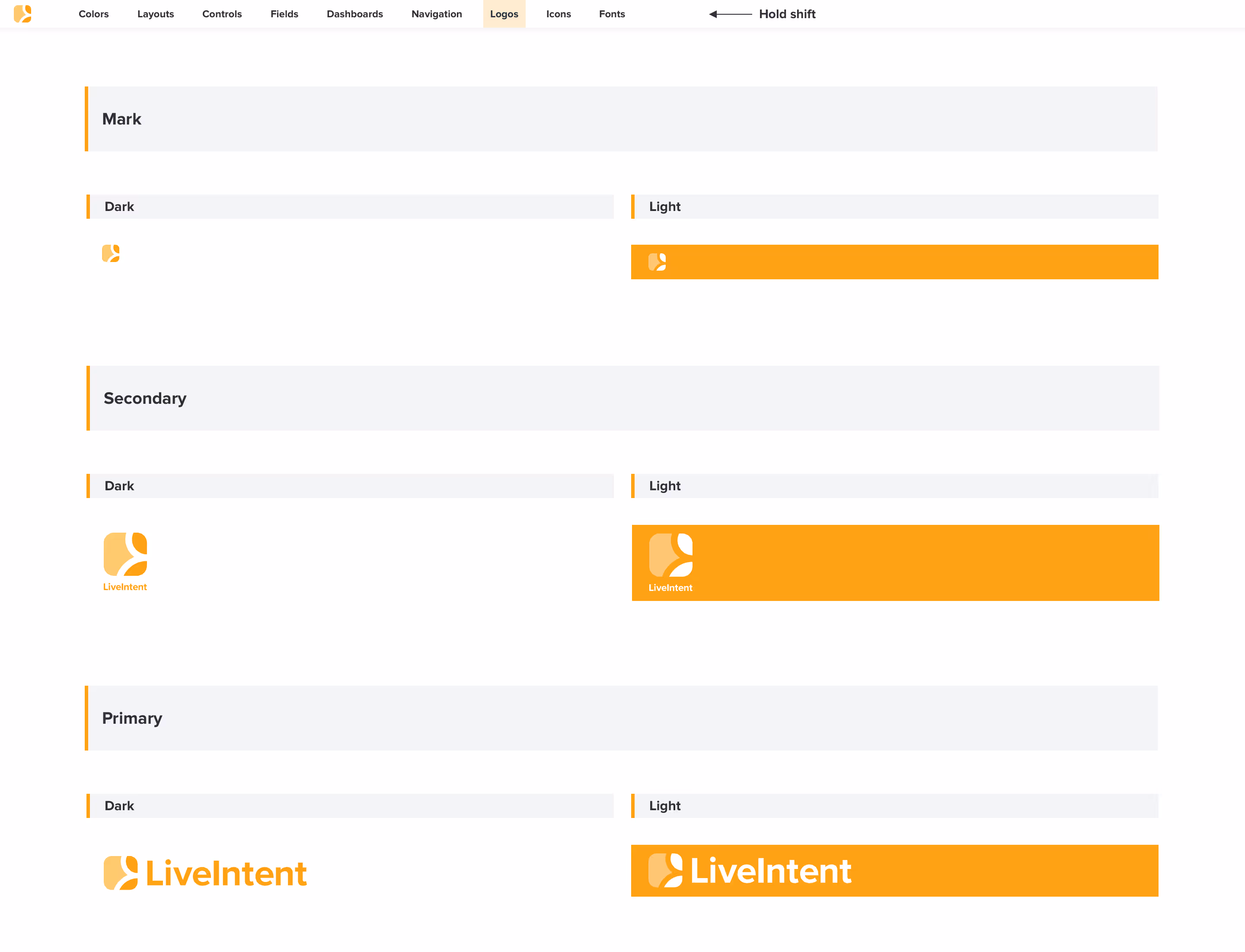Click the small dark Mark logo icon
The image size is (1245, 952).
point(111,253)
